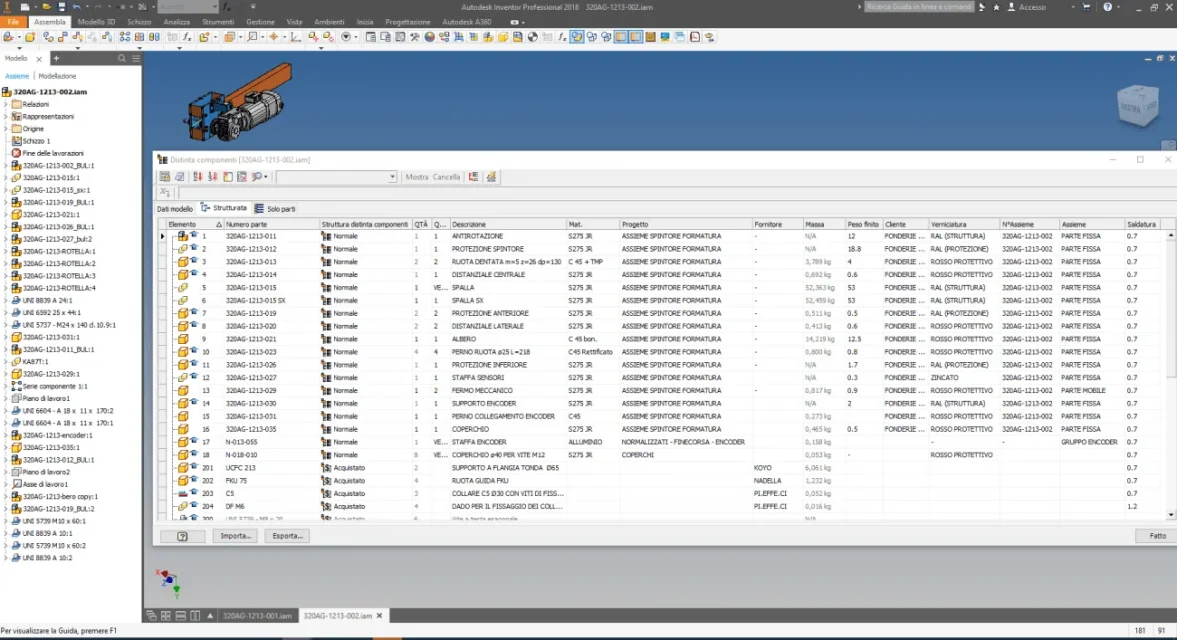Click the find magnifier icon in BOM toolbar

point(256,177)
